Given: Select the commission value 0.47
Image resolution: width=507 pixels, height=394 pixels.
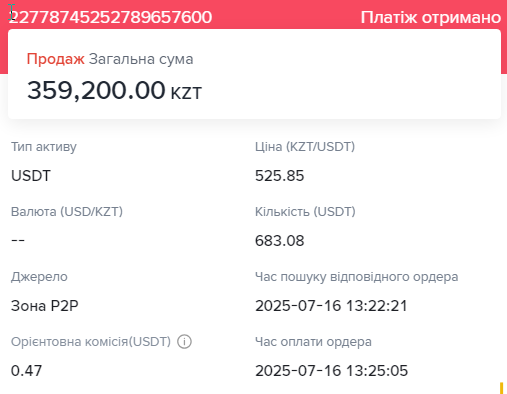Looking at the screenshot, I should click(x=26, y=371).
